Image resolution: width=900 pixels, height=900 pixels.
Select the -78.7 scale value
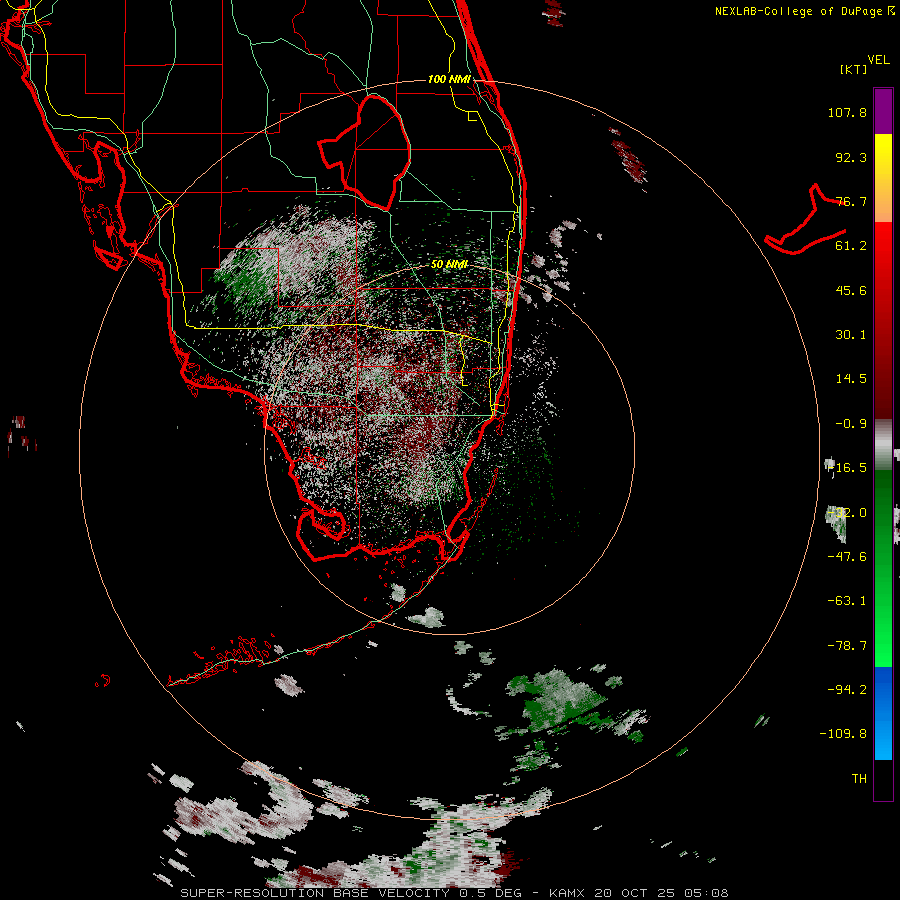pos(847,646)
